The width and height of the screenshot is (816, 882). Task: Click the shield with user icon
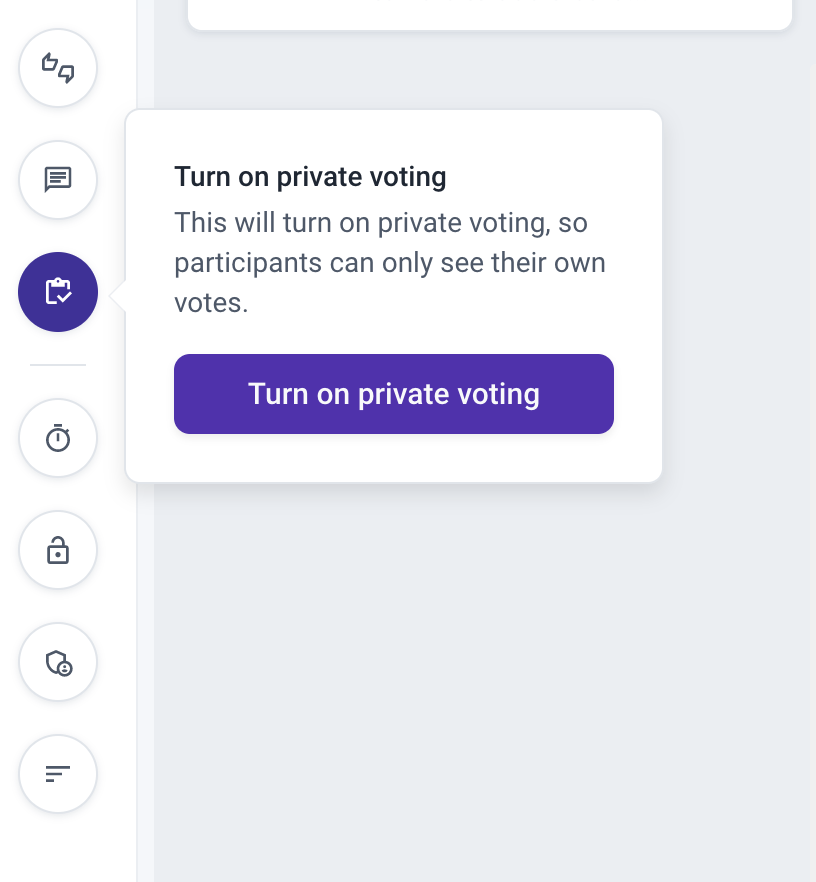tap(58, 662)
